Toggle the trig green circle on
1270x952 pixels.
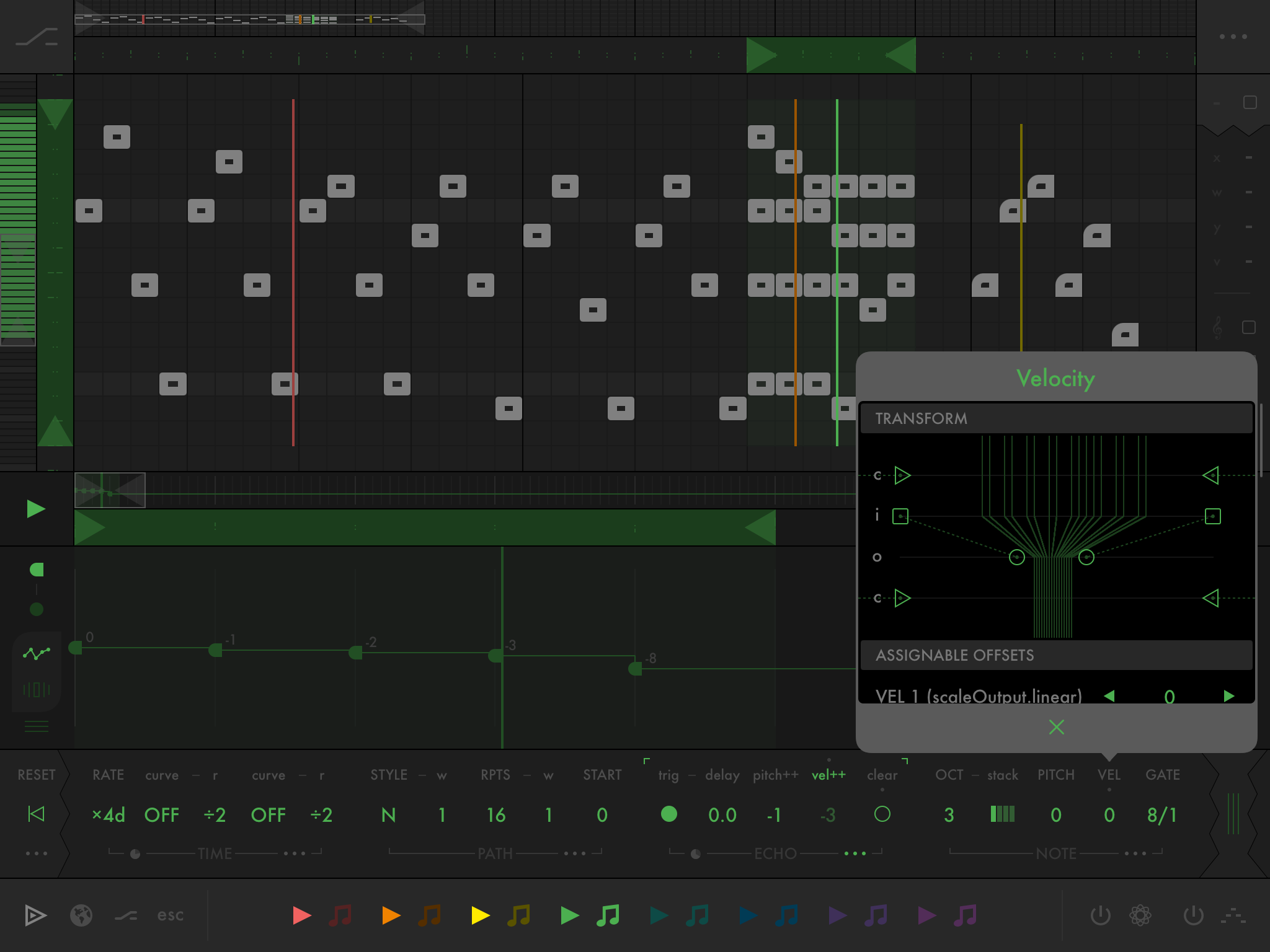coord(668,814)
